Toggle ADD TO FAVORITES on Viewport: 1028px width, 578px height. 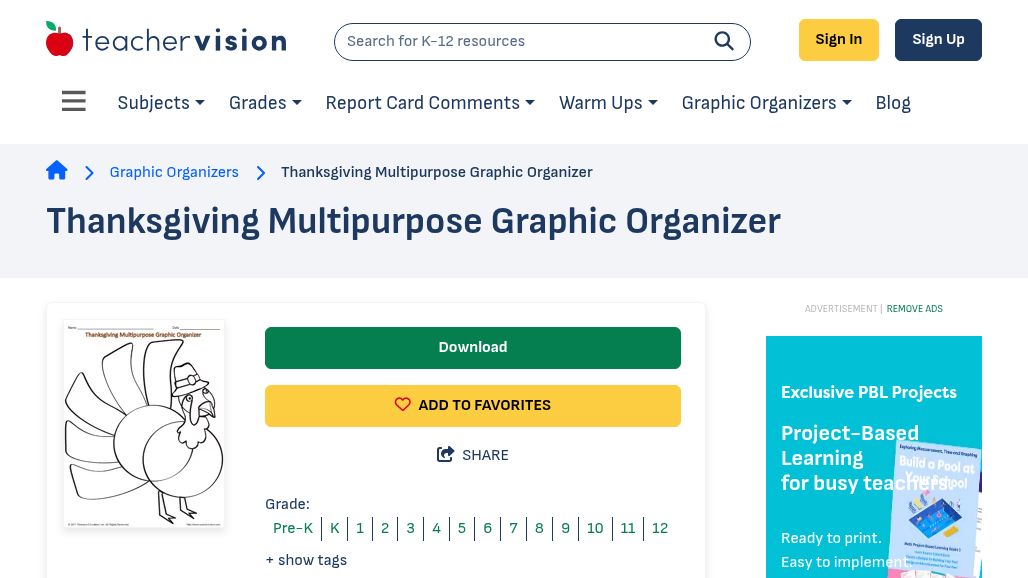pos(472,405)
